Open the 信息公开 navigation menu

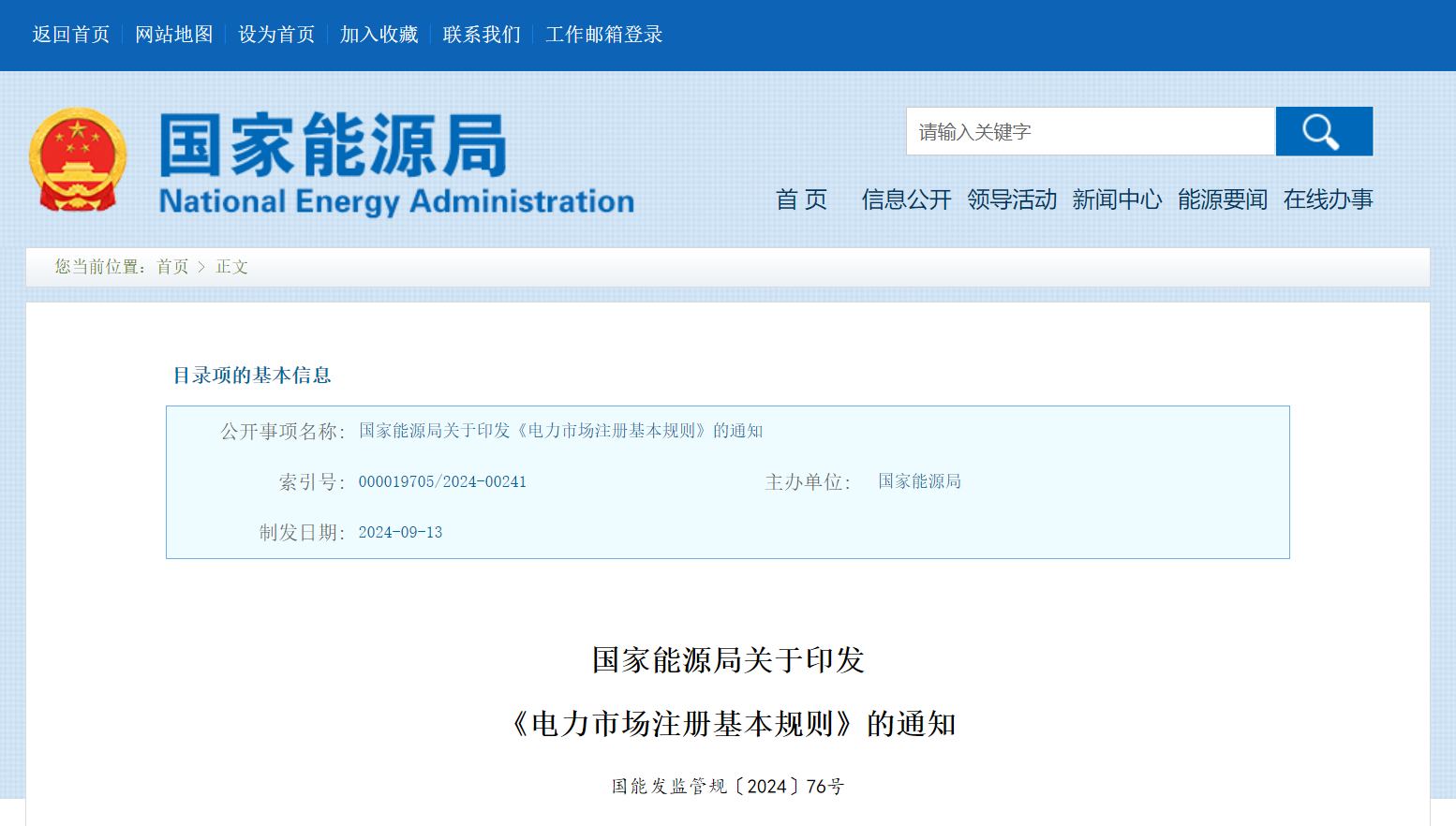[x=906, y=199]
